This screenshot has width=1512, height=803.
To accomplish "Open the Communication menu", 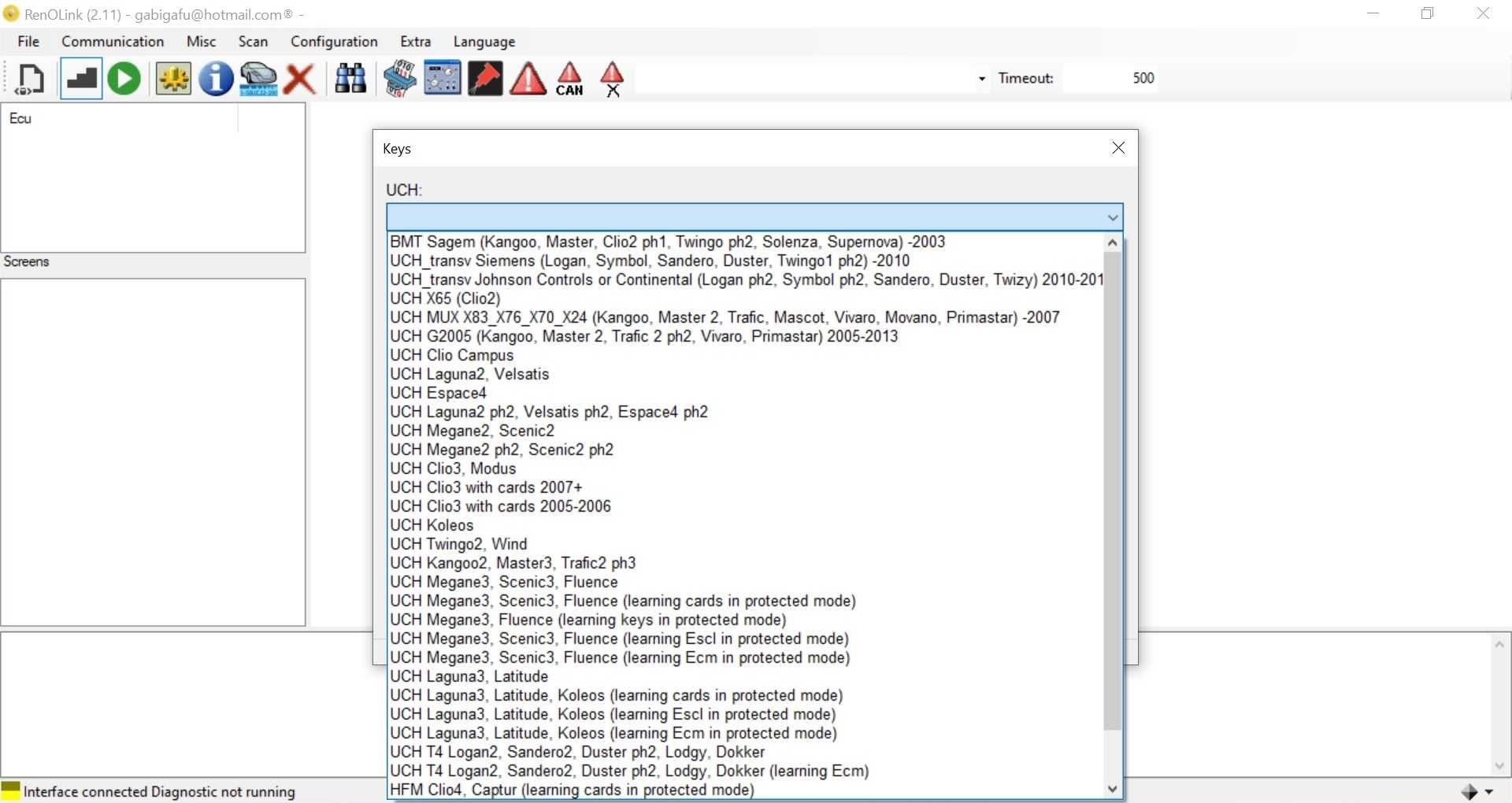I will coord(113,42).
